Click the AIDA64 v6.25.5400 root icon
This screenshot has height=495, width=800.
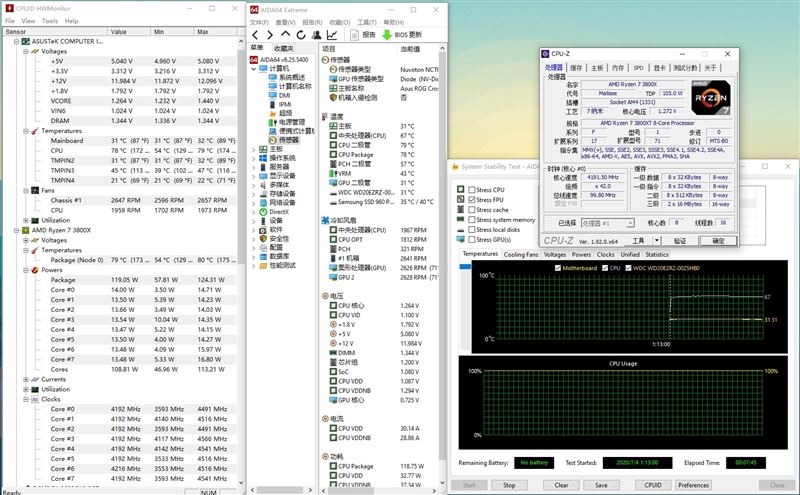coord(254,60)
